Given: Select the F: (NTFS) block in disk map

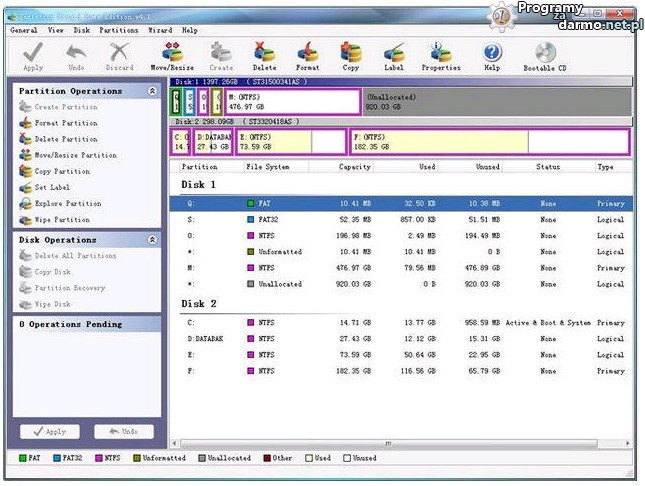Looking at the screenshot, I should pyautogui.click(x=488, y=141).
